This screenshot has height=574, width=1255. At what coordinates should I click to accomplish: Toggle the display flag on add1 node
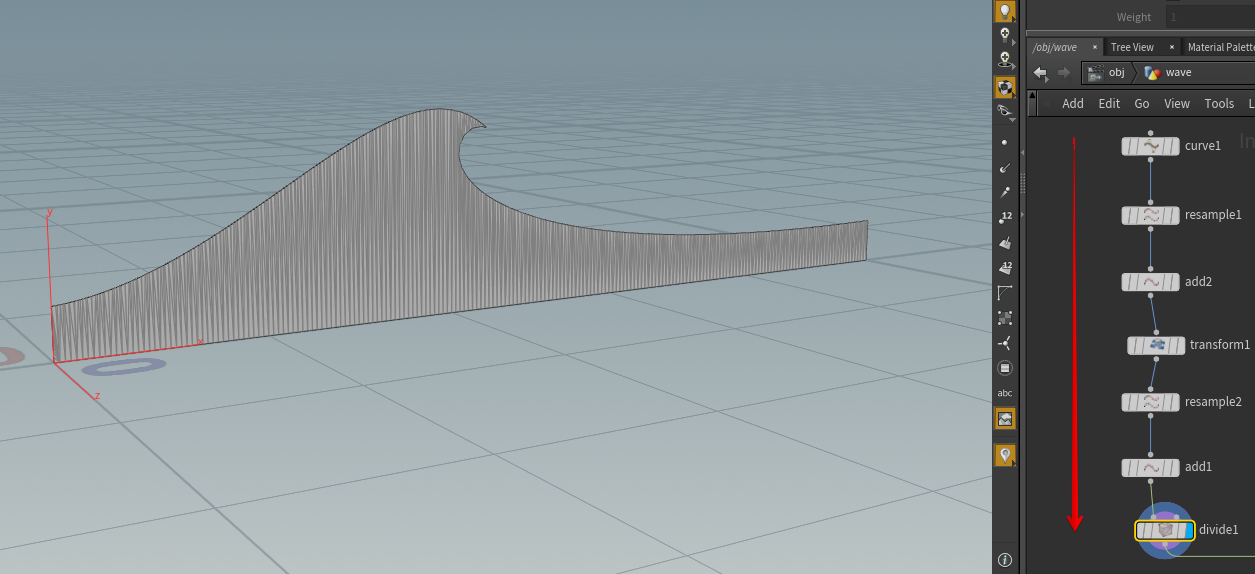[1174, 467]
